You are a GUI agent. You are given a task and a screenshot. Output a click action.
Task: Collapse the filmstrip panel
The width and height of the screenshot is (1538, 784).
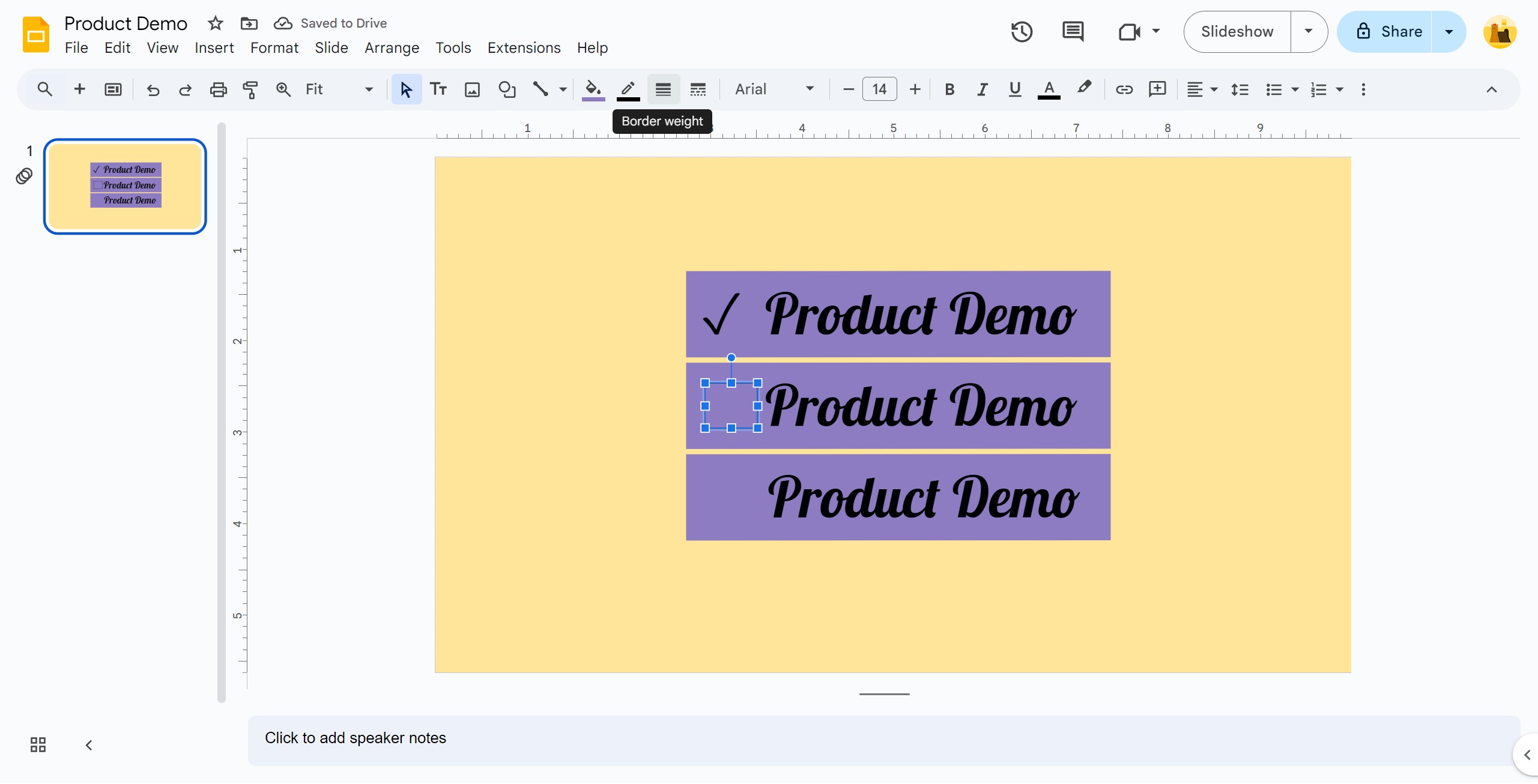click(89, 745)
